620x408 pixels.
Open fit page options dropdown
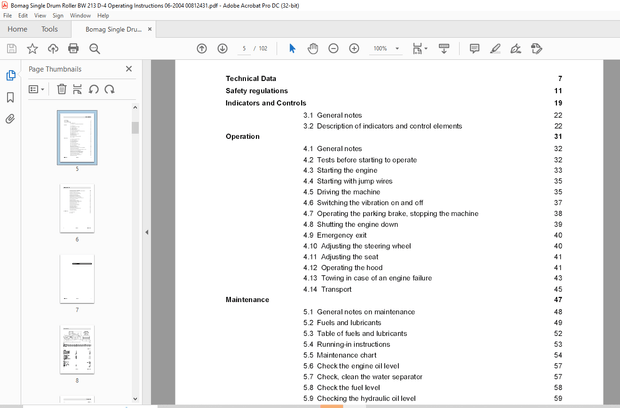(x=420, y=49)
